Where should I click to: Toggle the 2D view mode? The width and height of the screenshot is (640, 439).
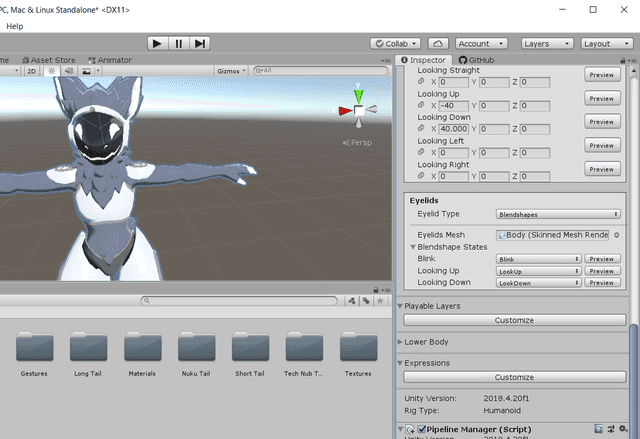click(32, 71)
